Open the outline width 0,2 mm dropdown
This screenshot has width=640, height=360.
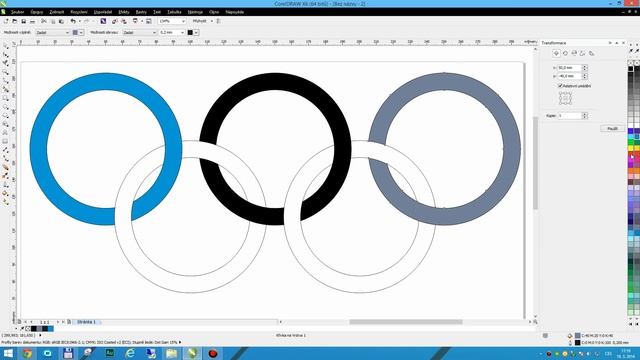(x=182, y=32)
